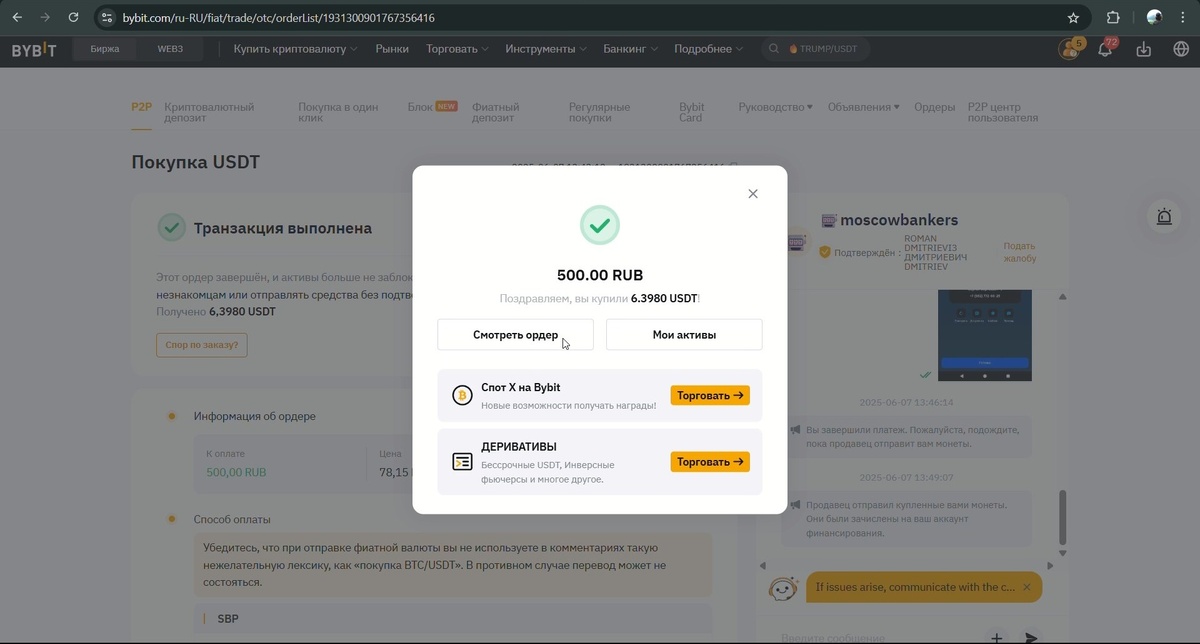Select the P2P tab

141,107
